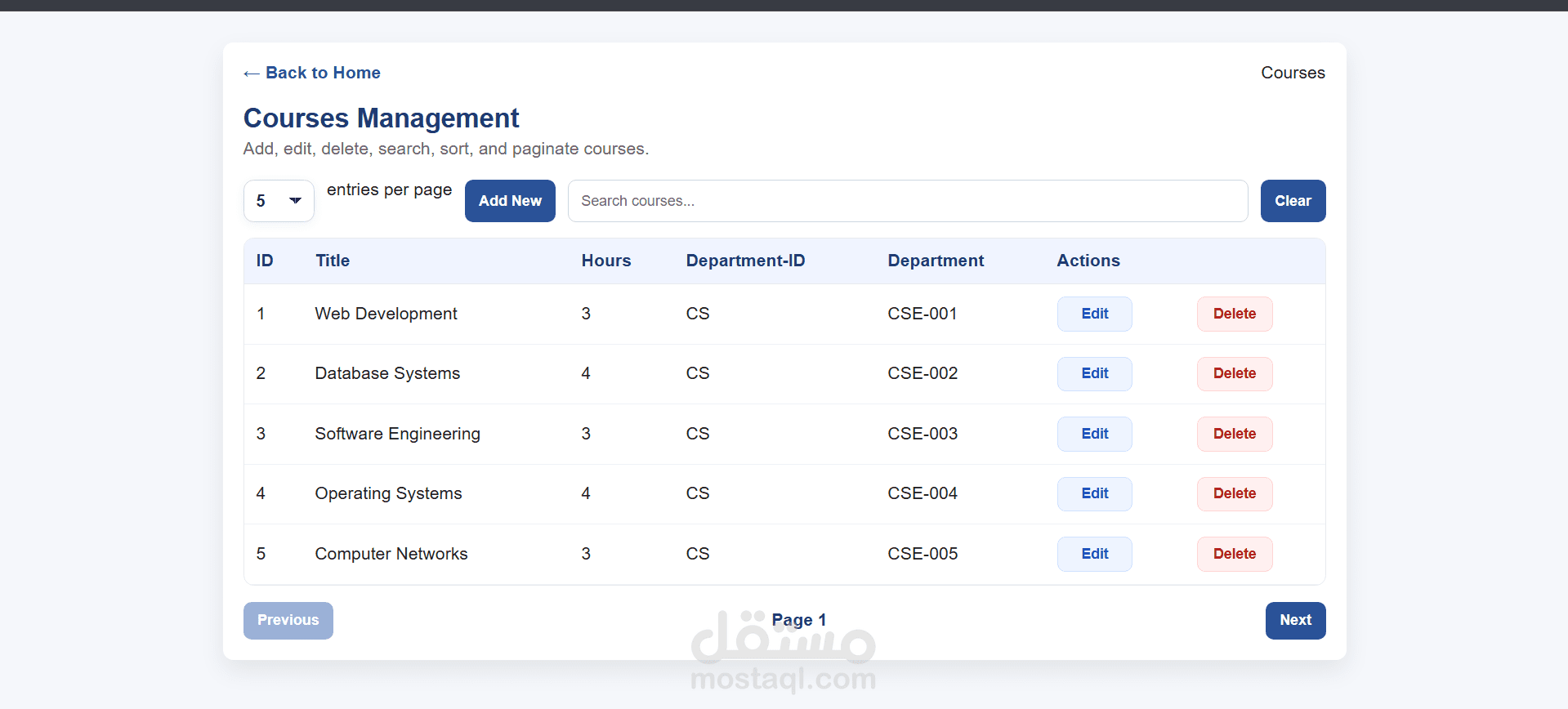Click the CSE-005 department cell
The width and height of the screenshot is (1568, 709).
922,554
